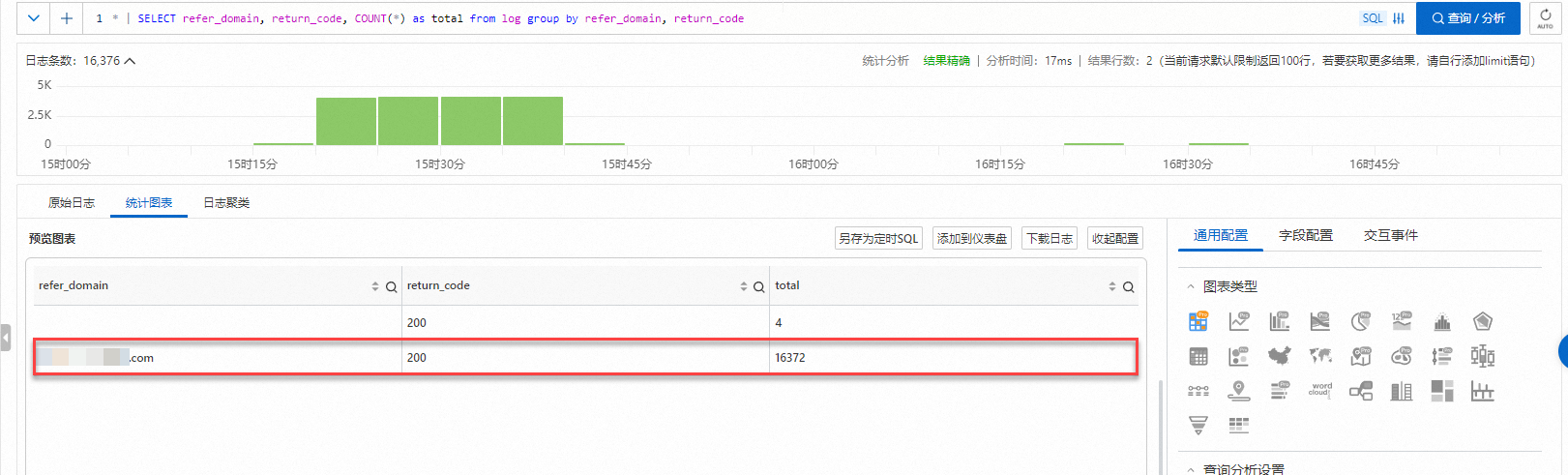The image size is (1568, 475).
Task: Click 下载日志 button
Action: tap(1050, 238)
